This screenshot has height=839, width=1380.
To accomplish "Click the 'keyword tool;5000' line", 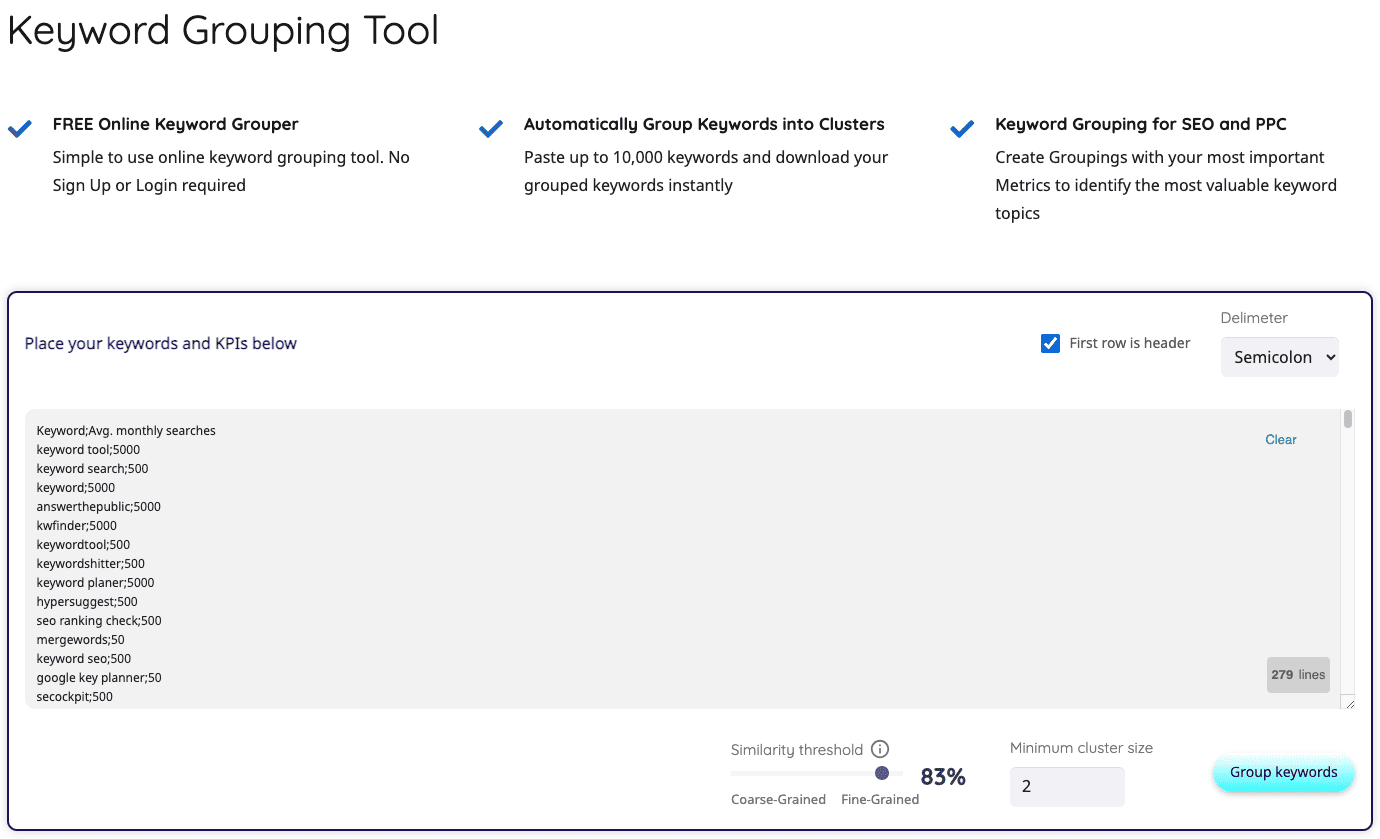I will pyautogui.click(x=88, y=450).
